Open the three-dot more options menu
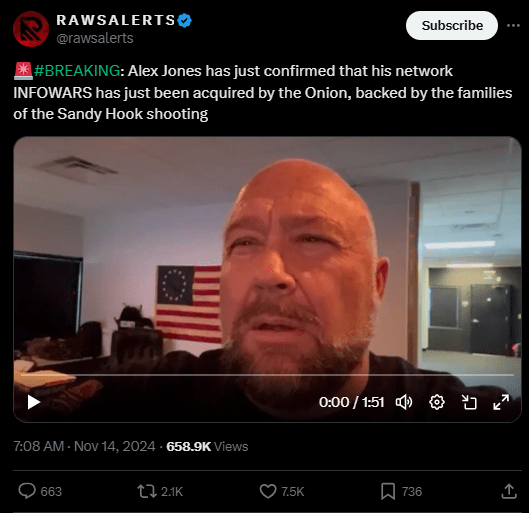Image resolution: width=529 pixels, height=513 pixels. [513, 25]
